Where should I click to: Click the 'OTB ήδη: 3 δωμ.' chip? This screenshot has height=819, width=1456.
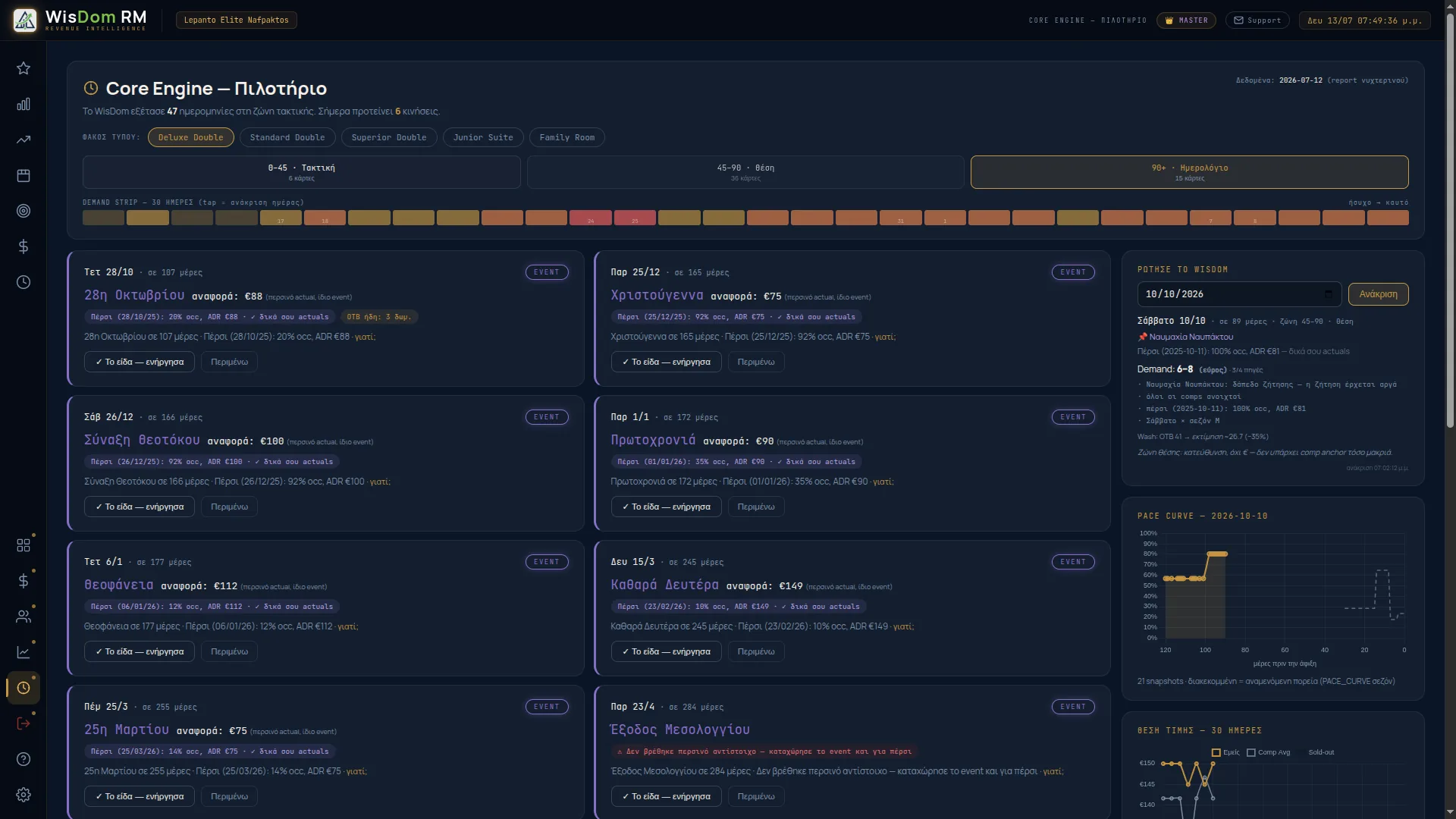[x=379, y=317]
